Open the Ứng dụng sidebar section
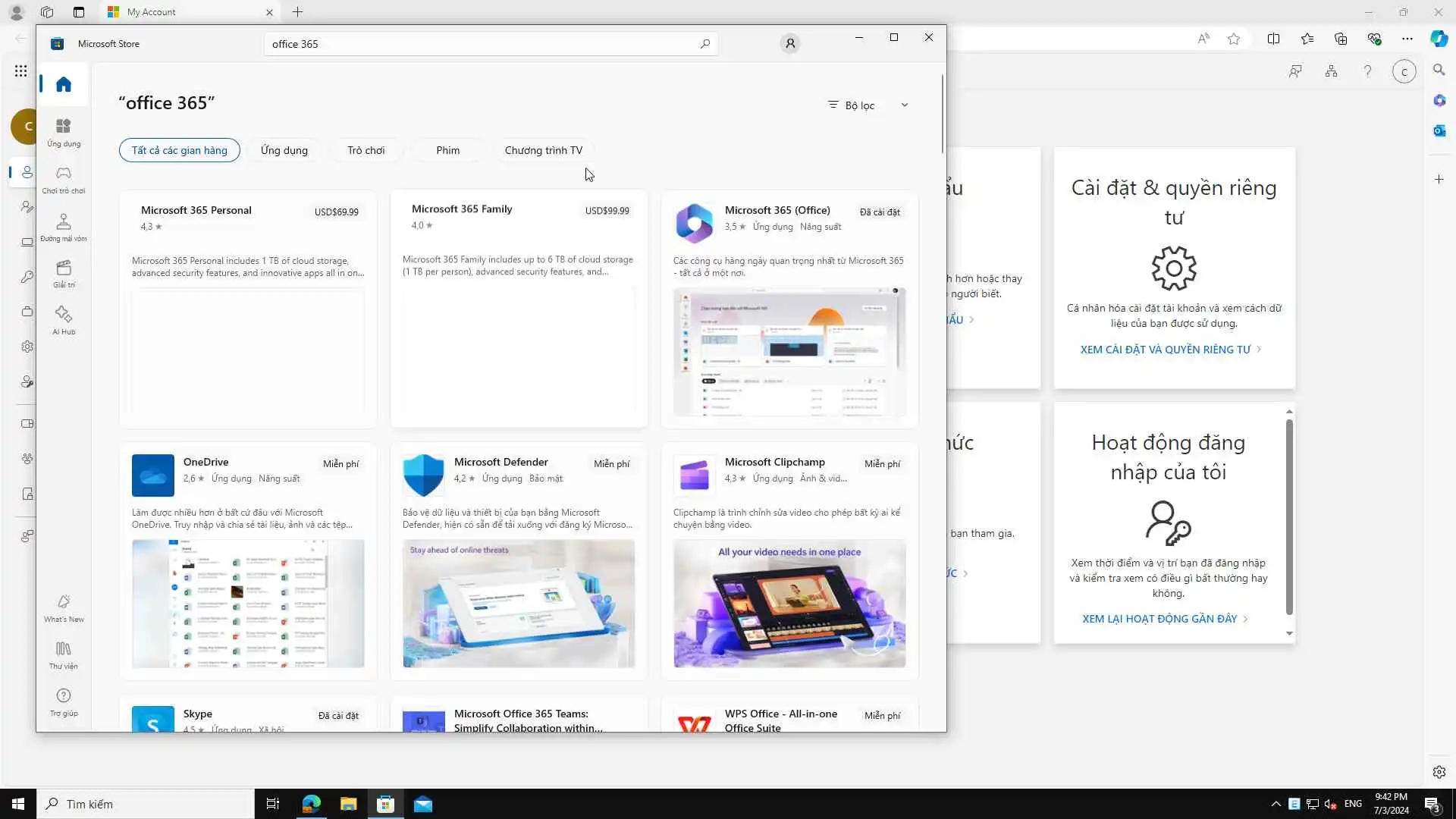Image resolution: width=1456 pixels, height=819 pixels. [x=64, y=132]
